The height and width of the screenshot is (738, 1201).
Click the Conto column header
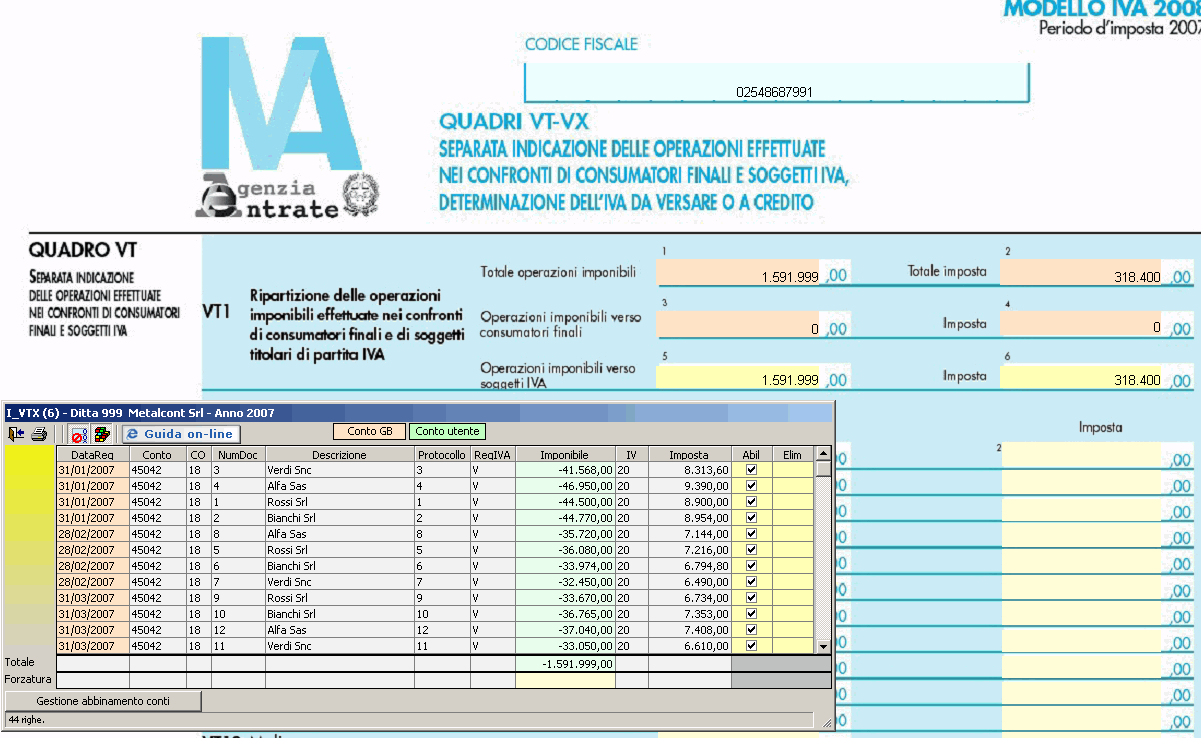tap(158, 454)
